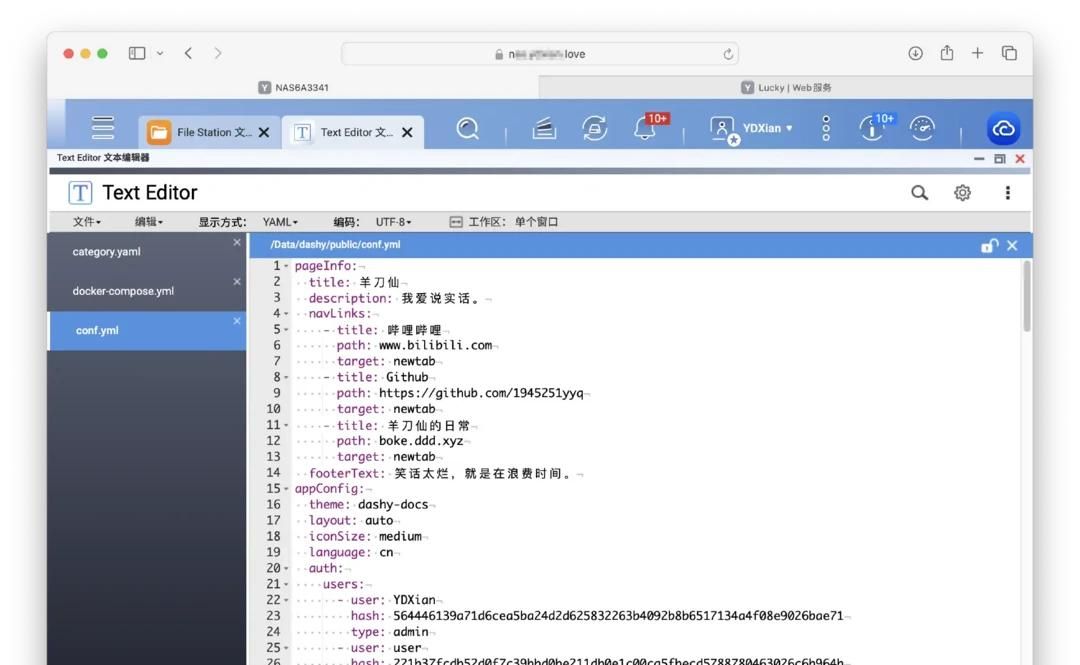Screen dimensions: 1080x665
Task: Open the cloud sync icon on the right
Action: [x=1002, y=128]
